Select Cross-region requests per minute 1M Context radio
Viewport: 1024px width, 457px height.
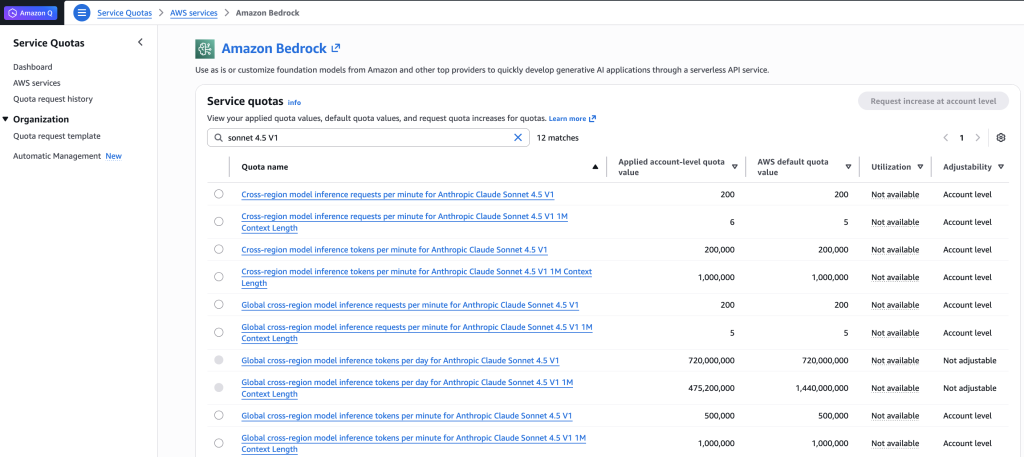click(x=219, y=221)
